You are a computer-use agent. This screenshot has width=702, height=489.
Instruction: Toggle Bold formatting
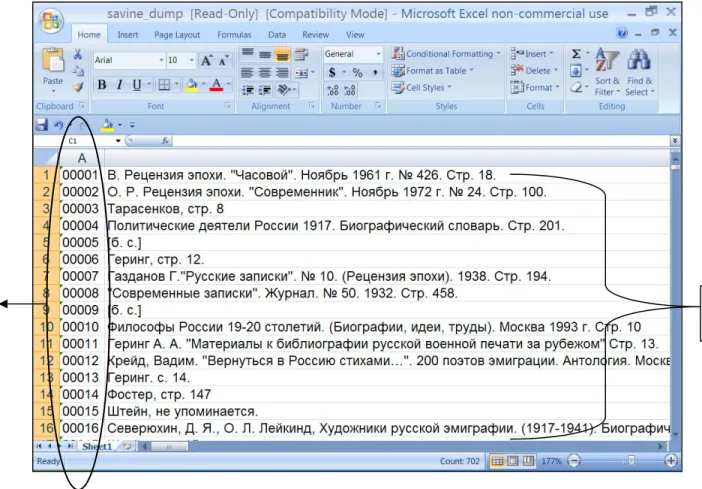point(102,85)
